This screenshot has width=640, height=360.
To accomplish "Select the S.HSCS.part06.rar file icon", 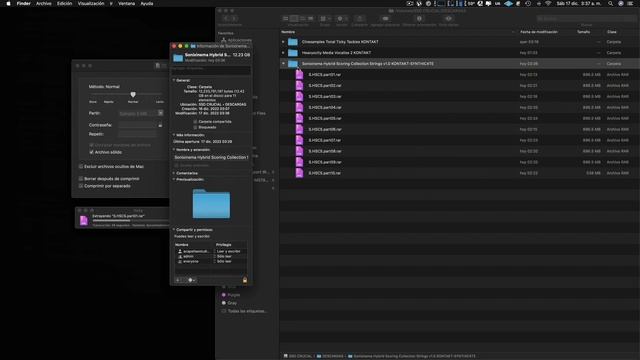I will coord(299,129).
